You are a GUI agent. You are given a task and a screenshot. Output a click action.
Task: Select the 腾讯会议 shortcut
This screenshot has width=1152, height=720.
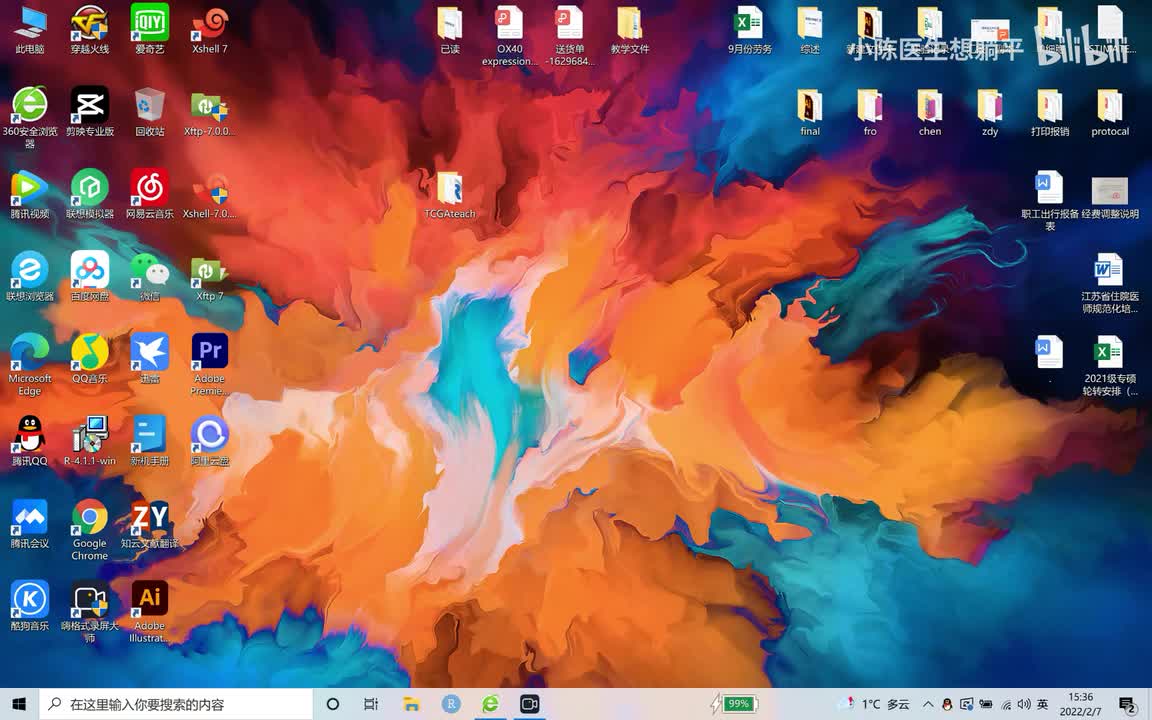(x=30, y=523)
